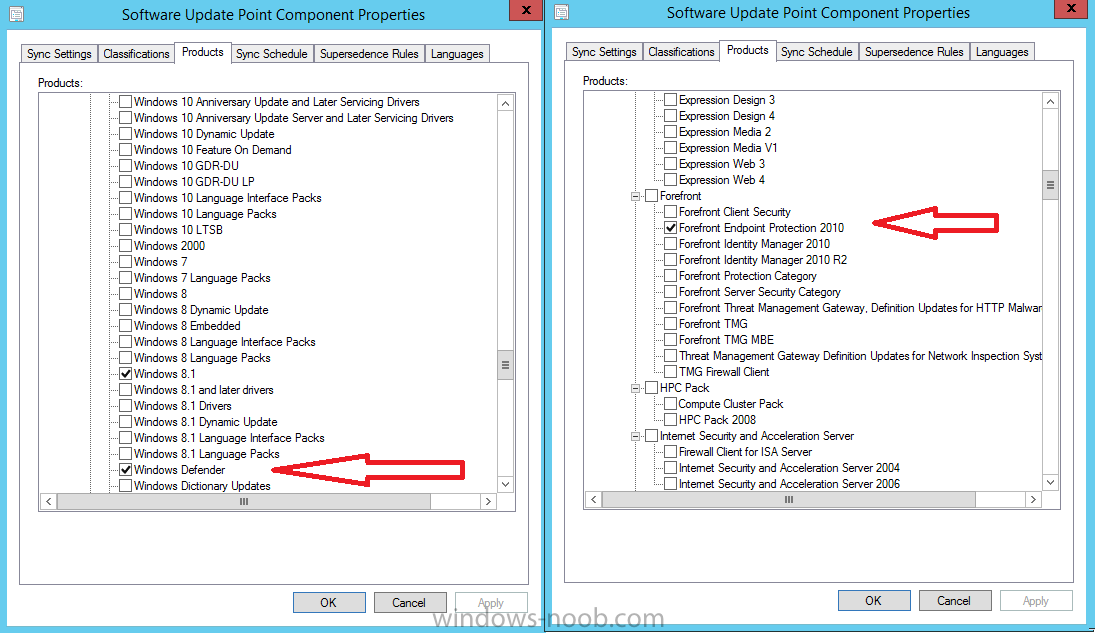Open the Languages tab in the right window
This screenshot has height=633, width=1097.
(x=1002, y=52)
